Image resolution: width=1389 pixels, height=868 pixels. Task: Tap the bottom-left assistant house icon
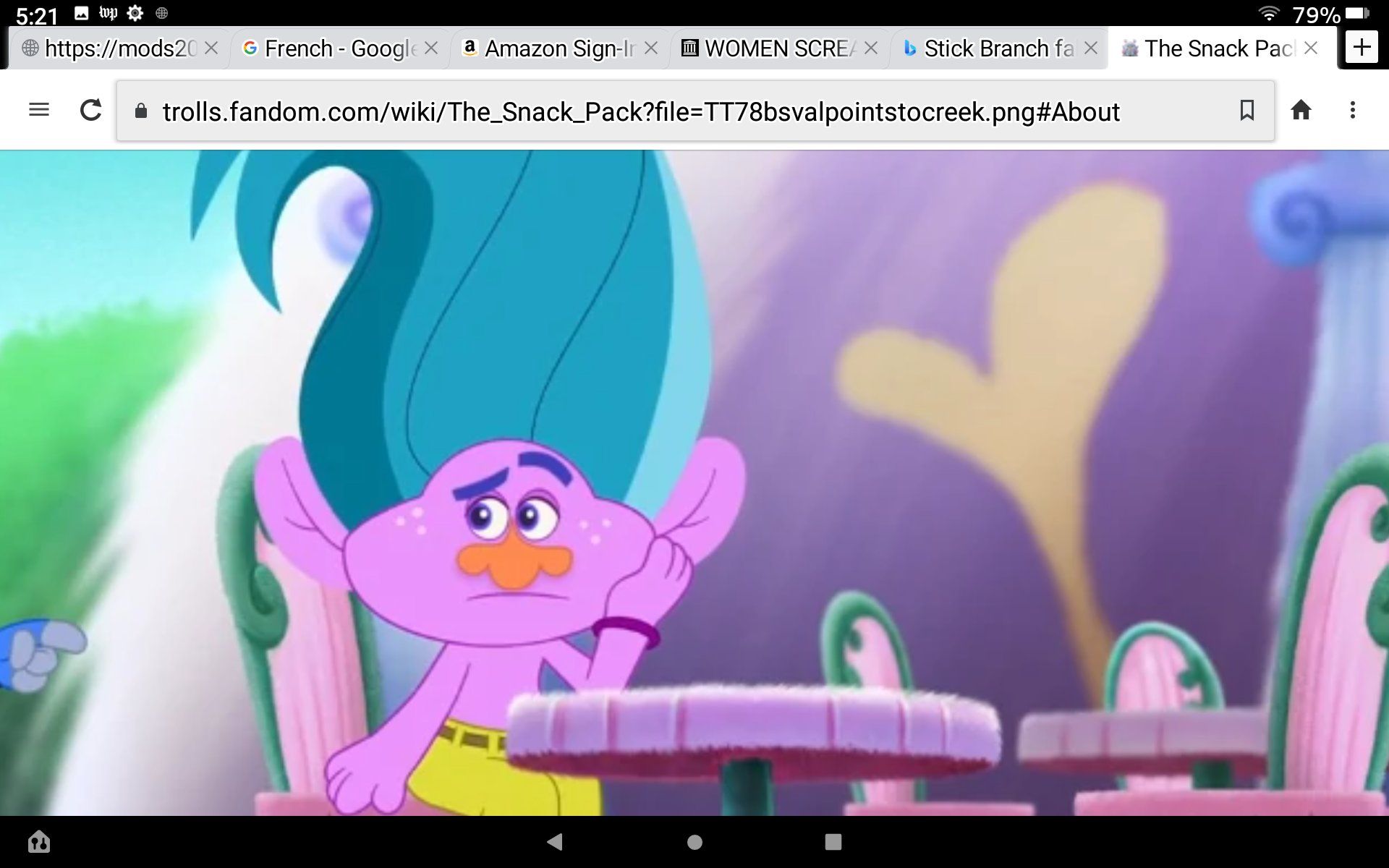39,841
